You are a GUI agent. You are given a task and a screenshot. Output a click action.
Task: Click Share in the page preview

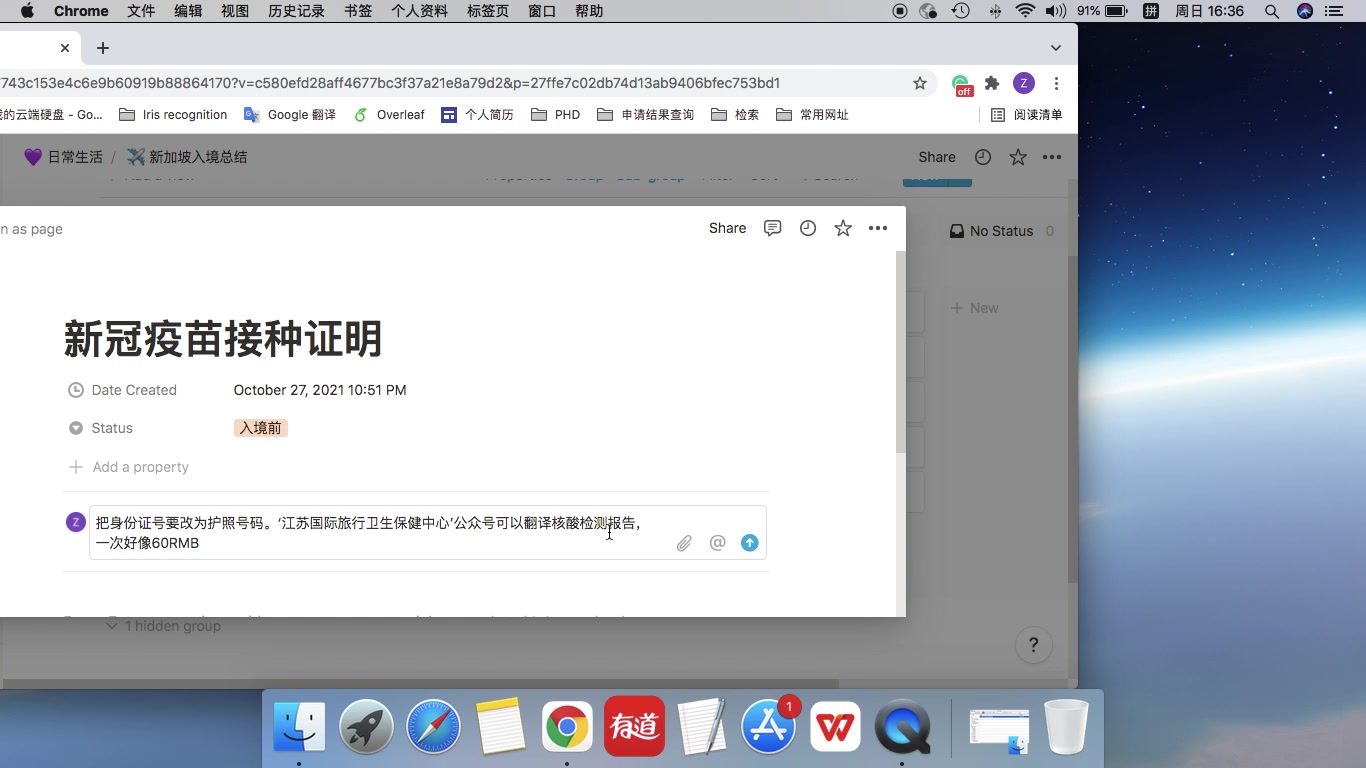tap(727, 228)
